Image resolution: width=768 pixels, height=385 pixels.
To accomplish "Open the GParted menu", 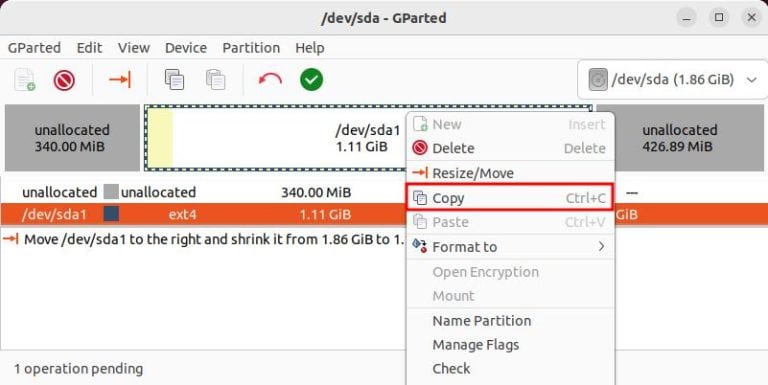I will [34, 48].
